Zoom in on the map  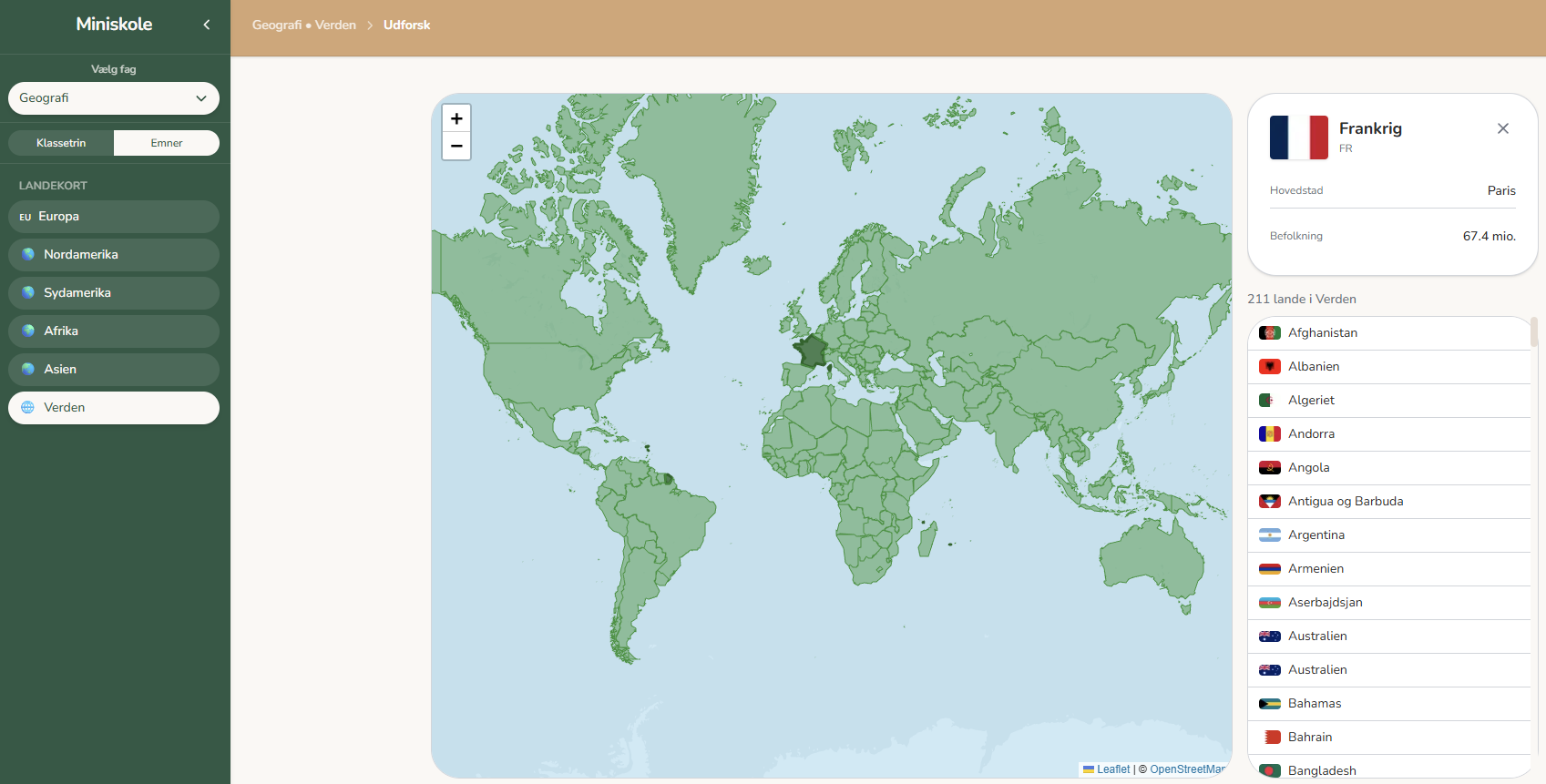point(456,118)
